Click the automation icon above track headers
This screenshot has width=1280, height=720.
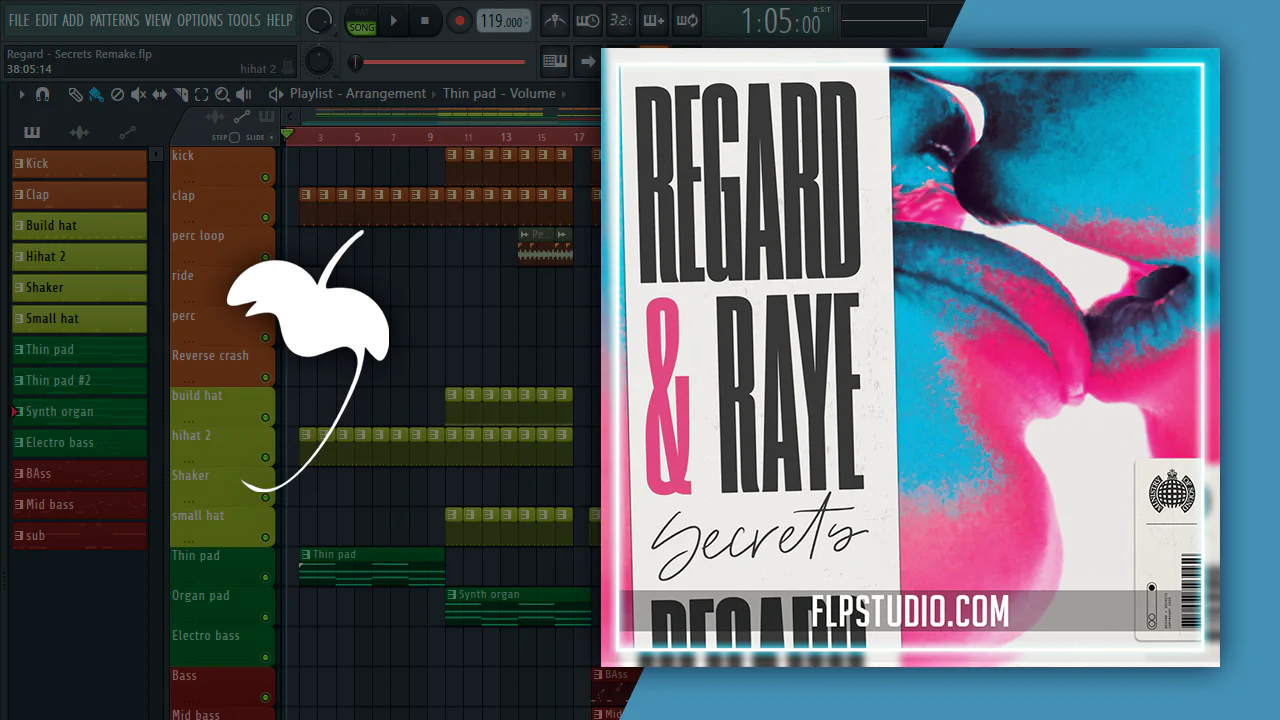click(241, 117)
